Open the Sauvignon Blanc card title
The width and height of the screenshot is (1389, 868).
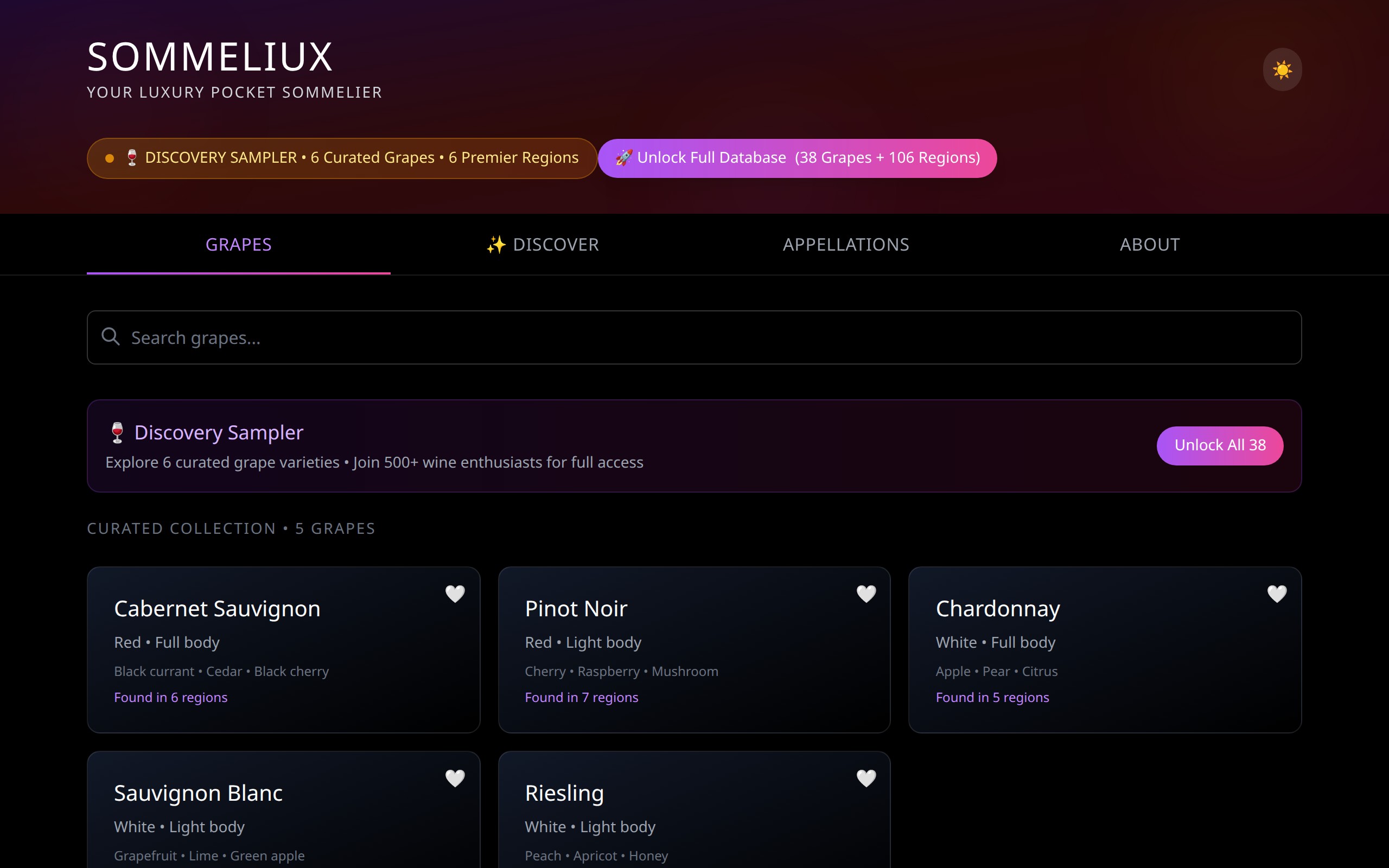coord(198,793)
